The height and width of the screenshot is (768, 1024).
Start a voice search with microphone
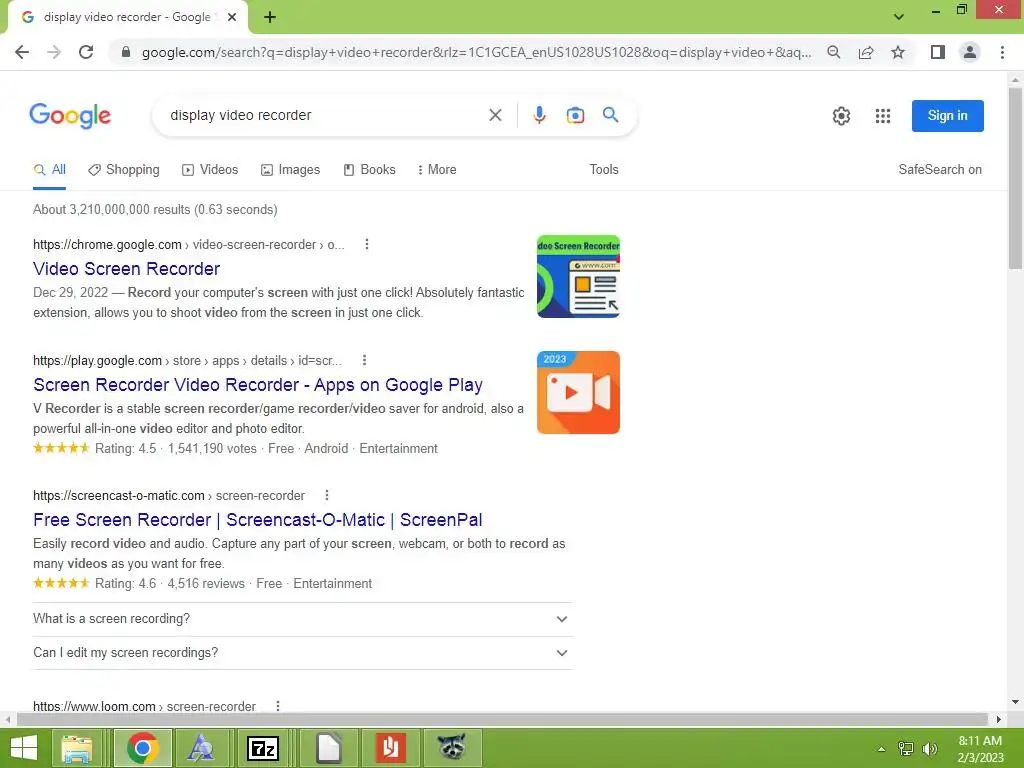click(539, 116)
